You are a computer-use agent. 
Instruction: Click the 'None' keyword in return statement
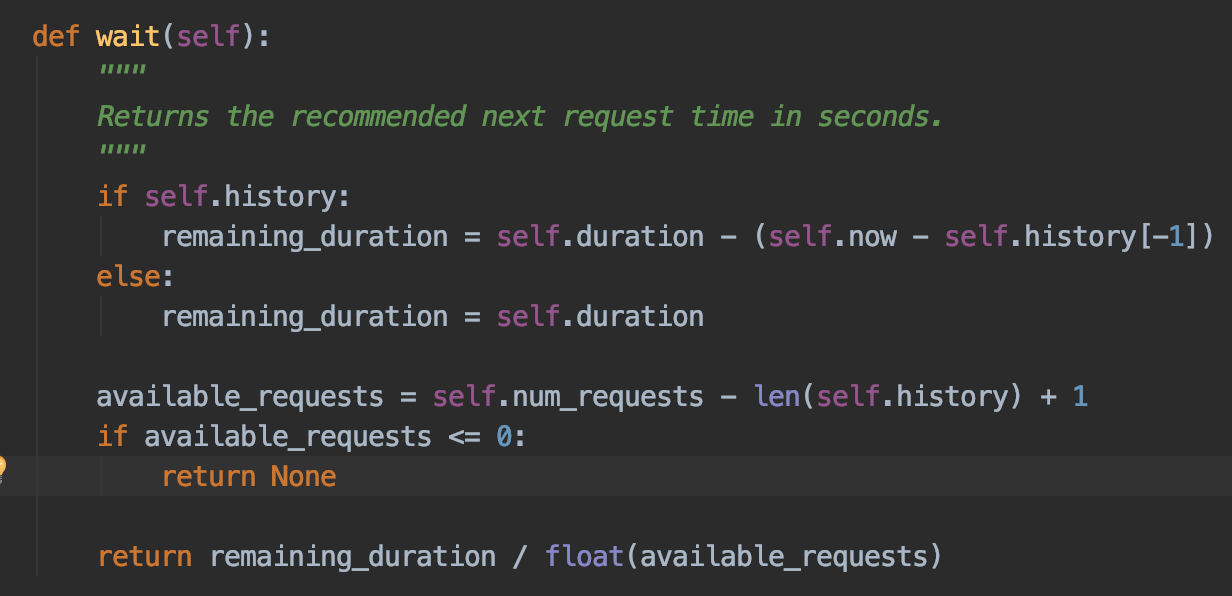[x=303, y=477]
